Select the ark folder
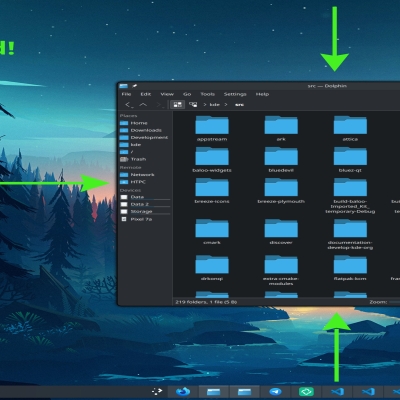Screen dimensions: 400x400 point(281,129)
